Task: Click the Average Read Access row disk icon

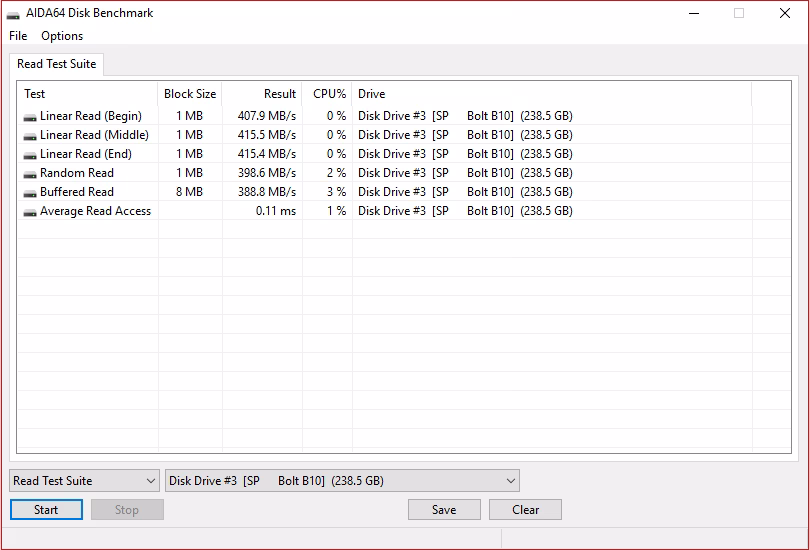Action: pos(30,212)
